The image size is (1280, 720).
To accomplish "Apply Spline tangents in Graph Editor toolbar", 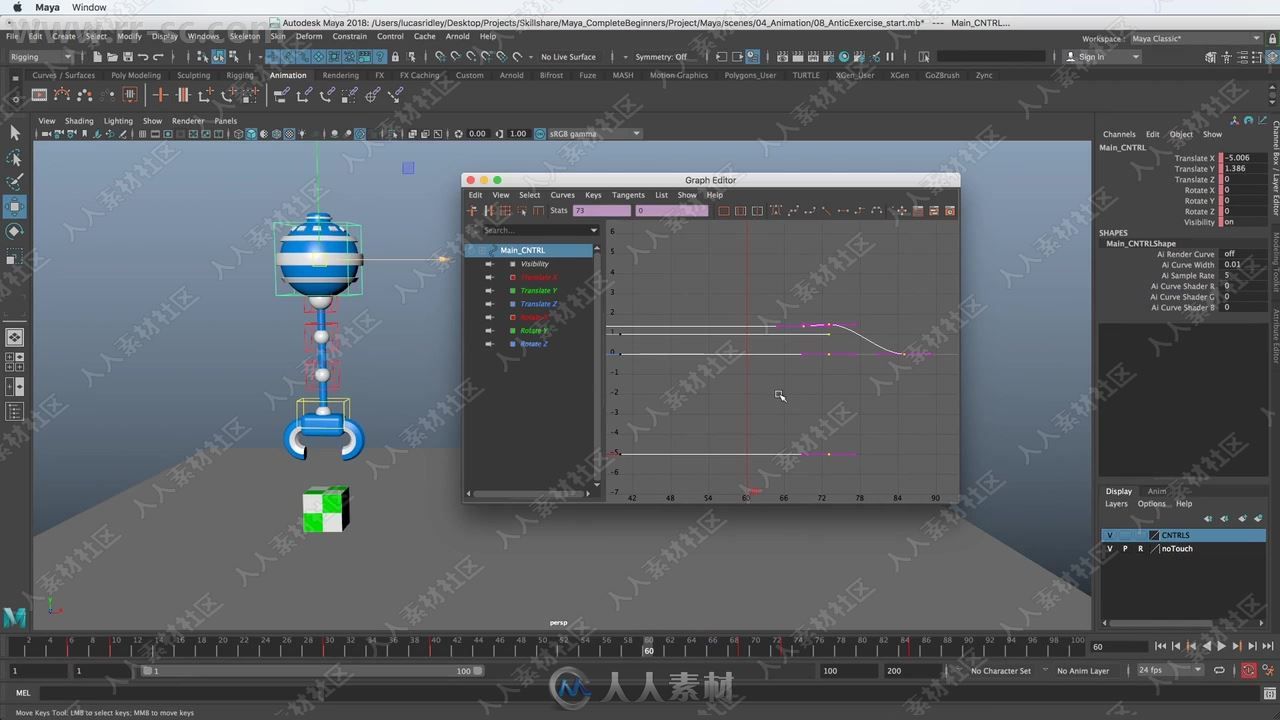I will point(791,211).
